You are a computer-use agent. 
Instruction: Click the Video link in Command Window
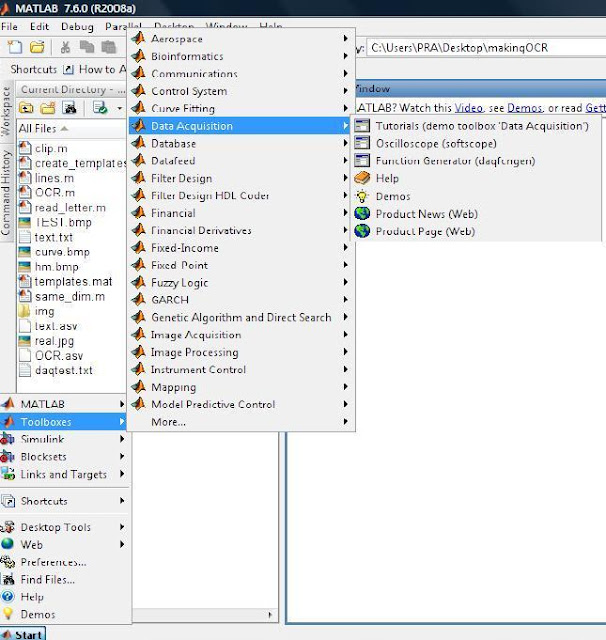(x=468, y=108)
